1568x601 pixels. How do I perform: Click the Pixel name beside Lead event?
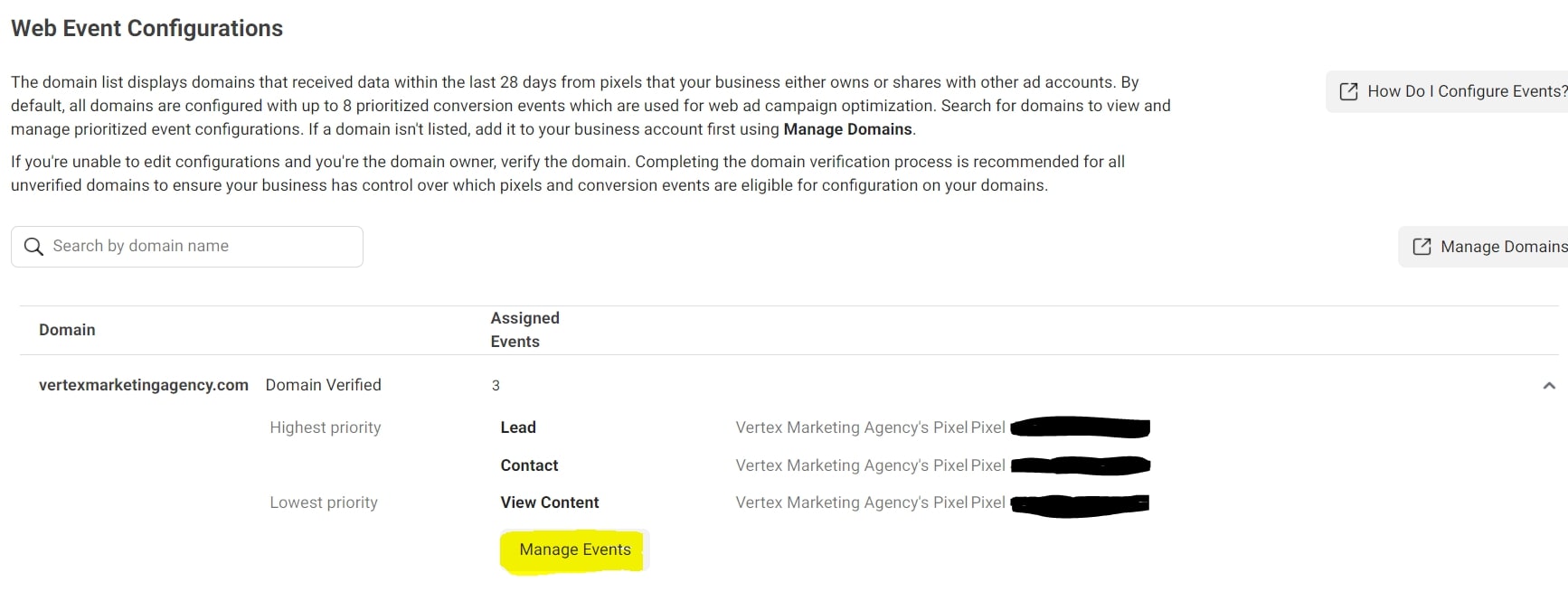pyautogui.click(x=870, y=427)
